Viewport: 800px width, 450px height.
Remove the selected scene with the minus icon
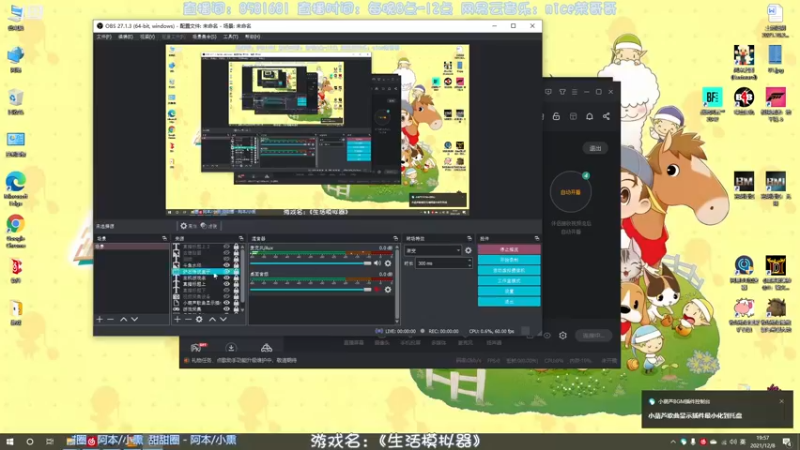click(x=110, y=319)
